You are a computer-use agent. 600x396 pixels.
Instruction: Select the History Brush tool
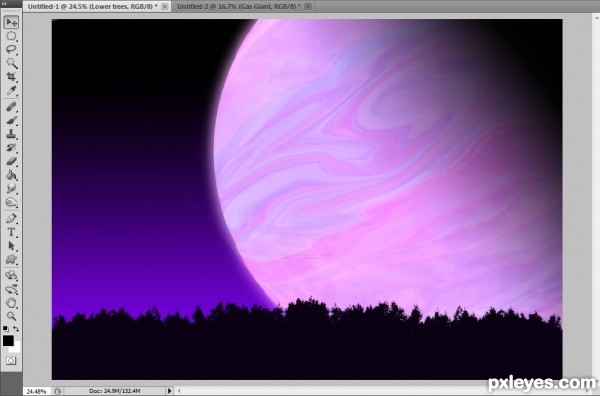pyautogui.click(x=11, y=148)
